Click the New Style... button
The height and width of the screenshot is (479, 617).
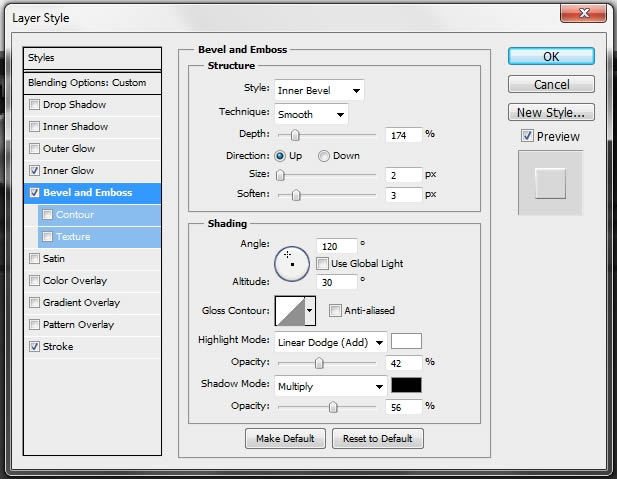click(551, 113)
